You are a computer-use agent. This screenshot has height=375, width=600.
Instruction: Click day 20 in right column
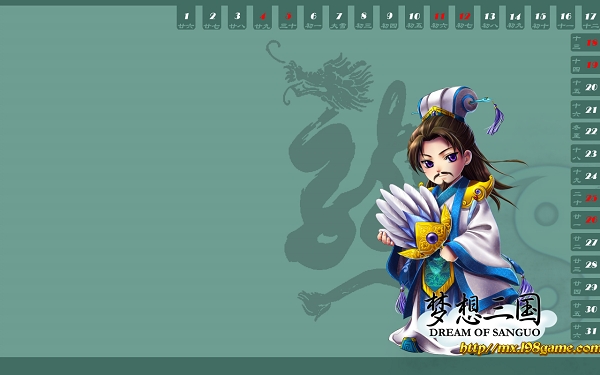click(585, 87)
